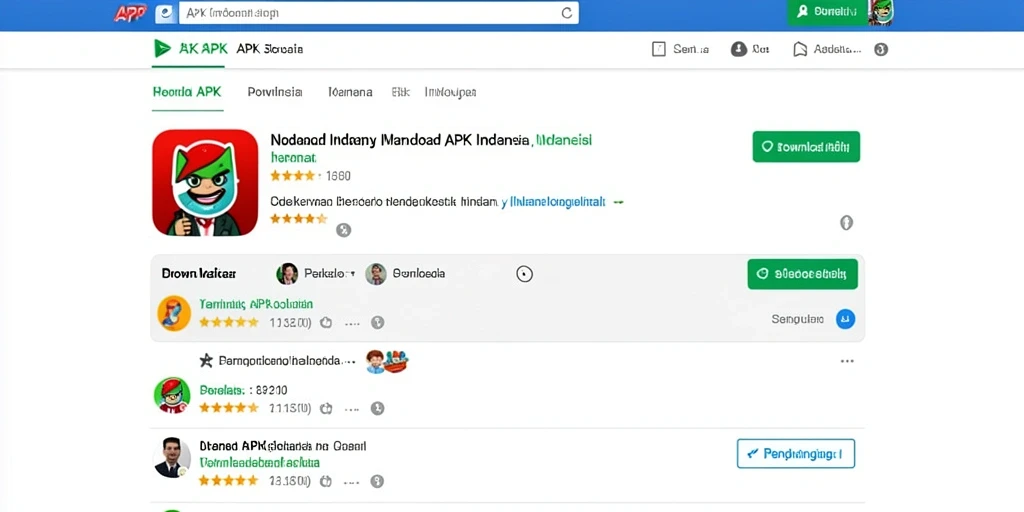The image size is (1024, 512).
Task: Open the mascot avatar in the top-right corner
Action: [x=880, y=12]
